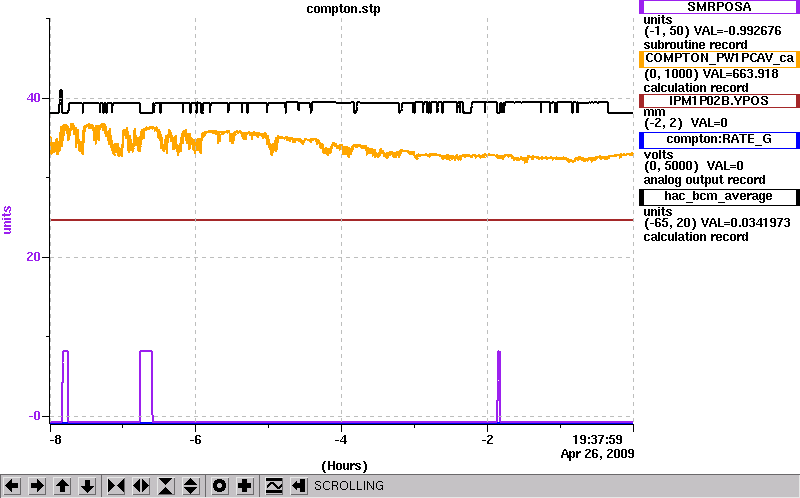Click the 40 y-axis tick label
The height and width of the screenshot is (498, 800).
click(33, 97)
